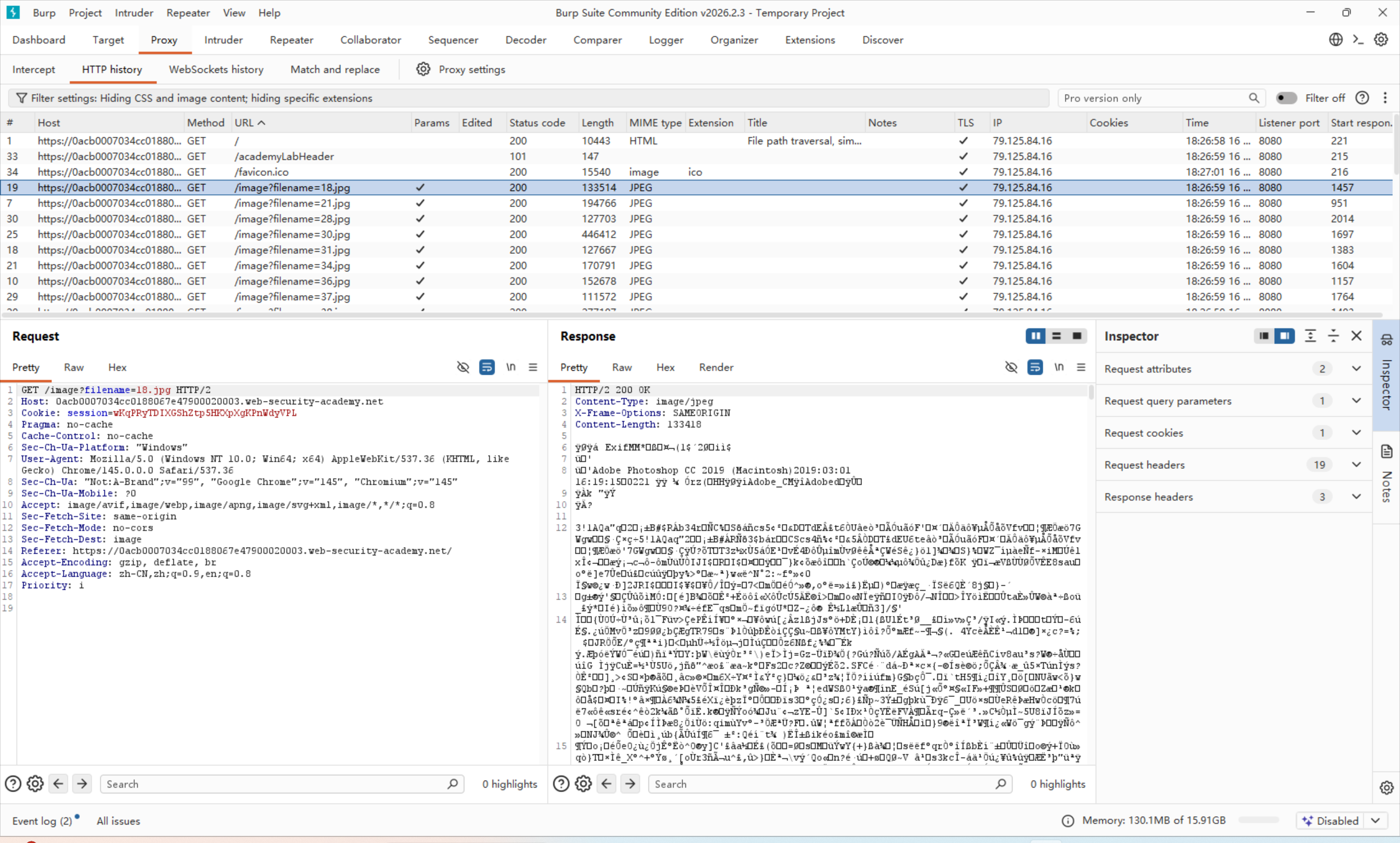Open the request panel search settings gear
The height and width of the screenshot is (843, 1400).
(35, 784)
